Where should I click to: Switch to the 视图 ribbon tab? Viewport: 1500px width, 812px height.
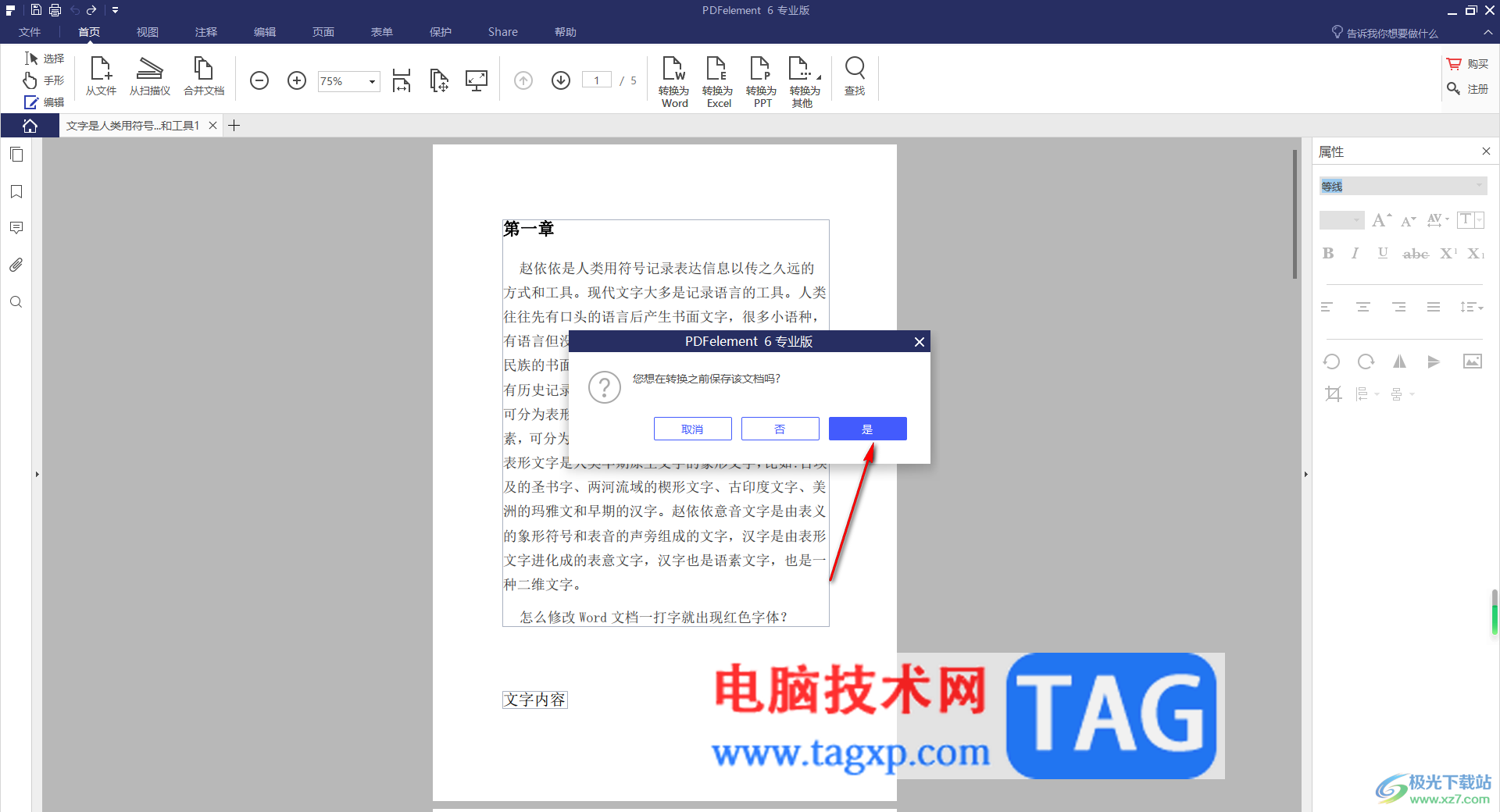point(147,32)
